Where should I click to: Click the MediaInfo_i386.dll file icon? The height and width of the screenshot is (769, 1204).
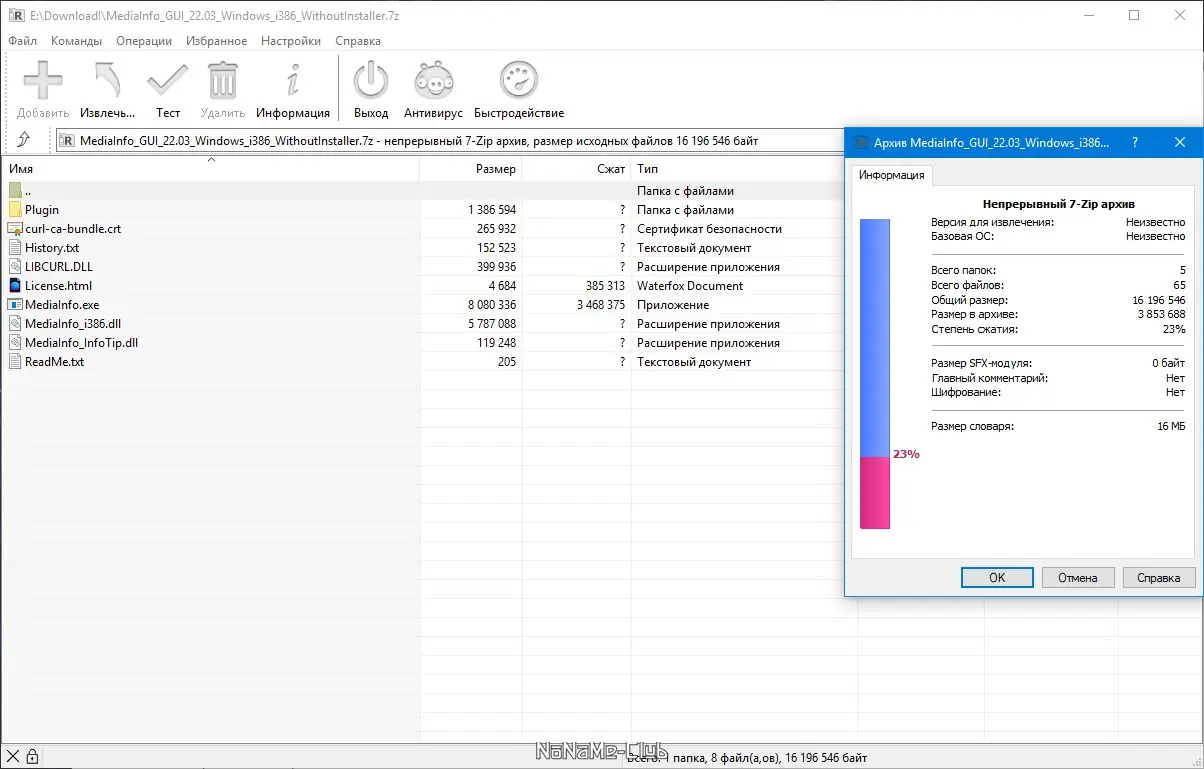[15, 324]
